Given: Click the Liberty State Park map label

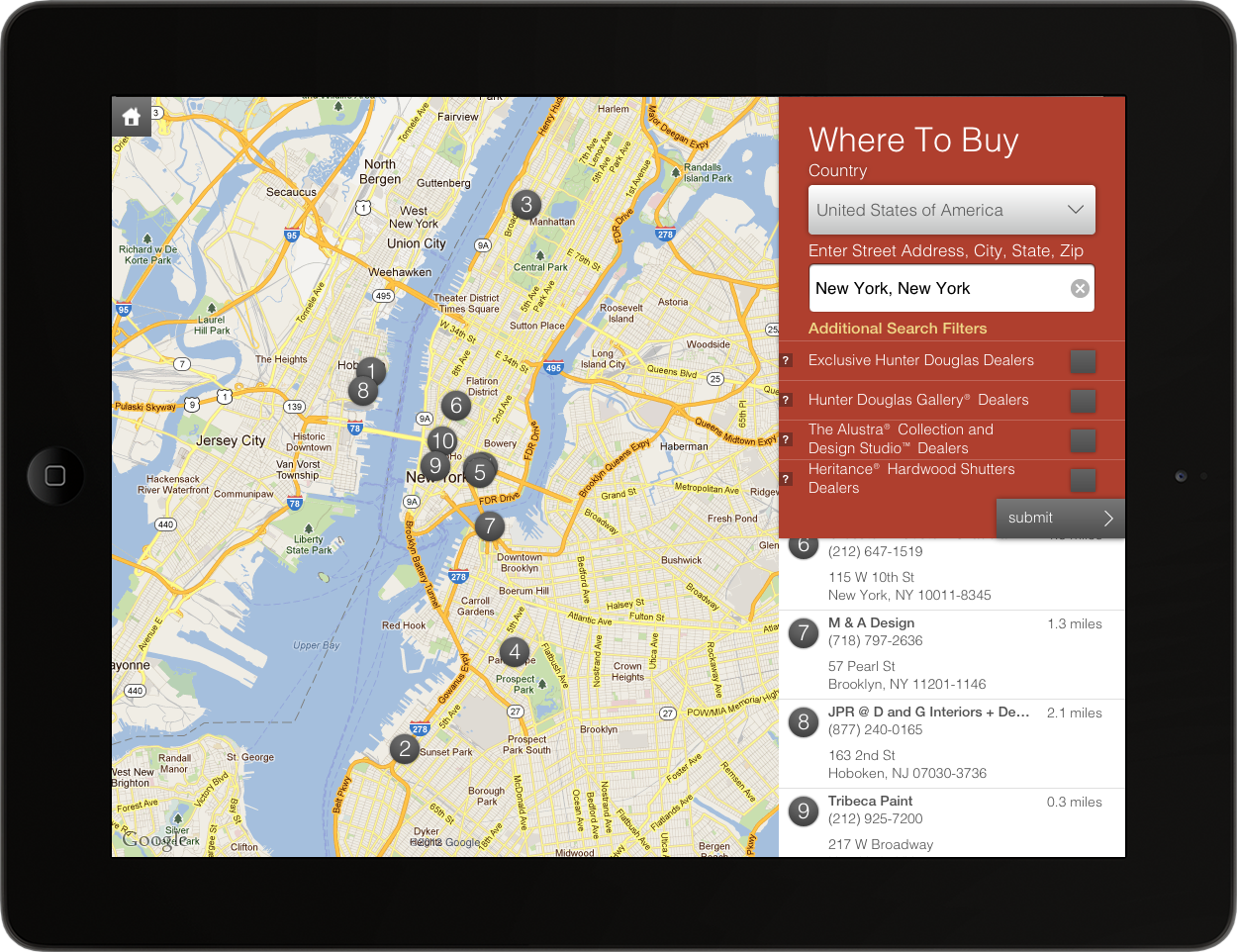Looking at the screenshot, I should (309, 545).
